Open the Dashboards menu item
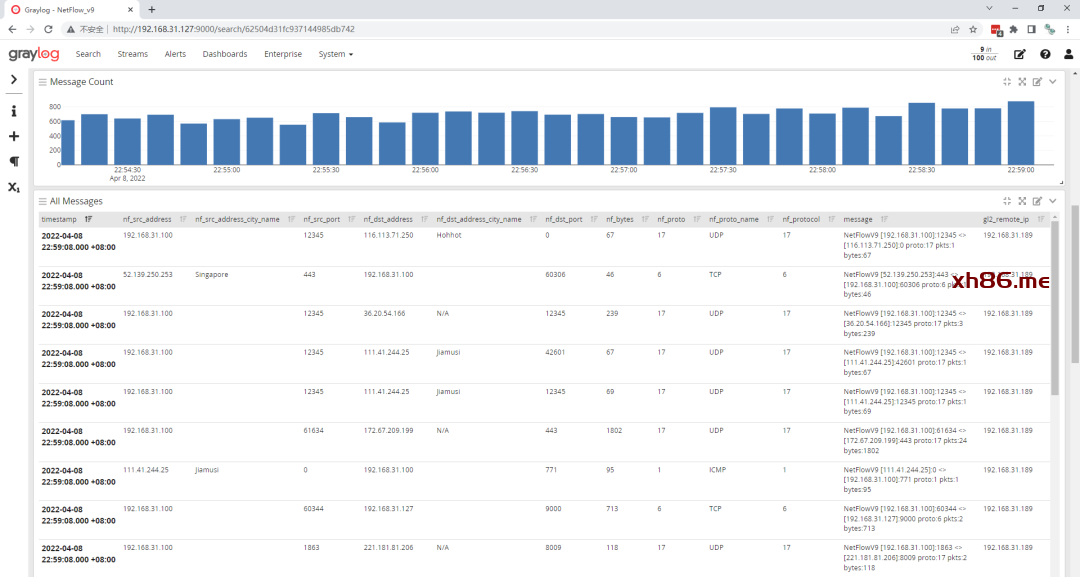Screen dimensions: 1080x577 [x=225, y=54]
